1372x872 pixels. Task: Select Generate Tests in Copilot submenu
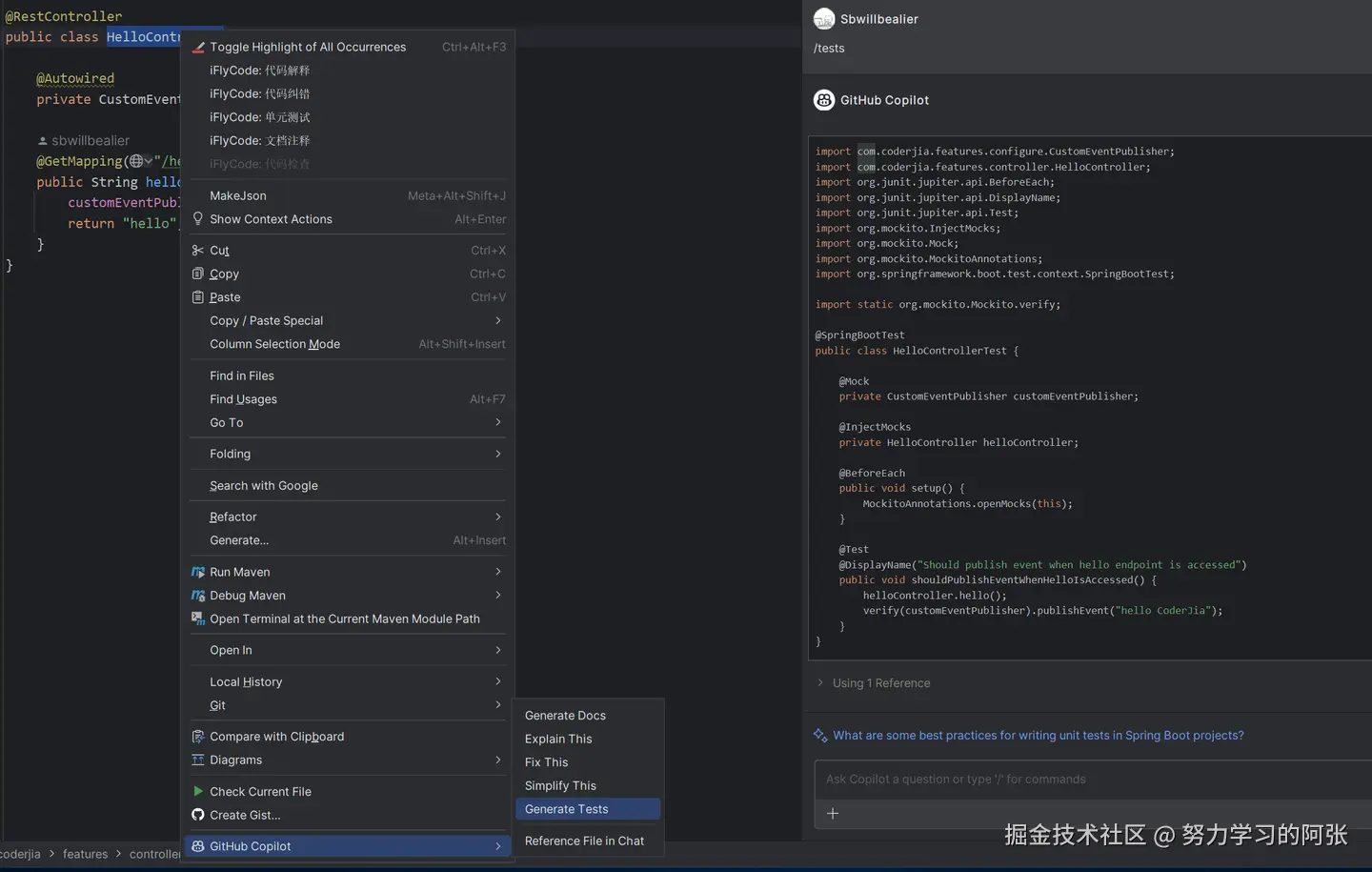(x=588, y=809)
